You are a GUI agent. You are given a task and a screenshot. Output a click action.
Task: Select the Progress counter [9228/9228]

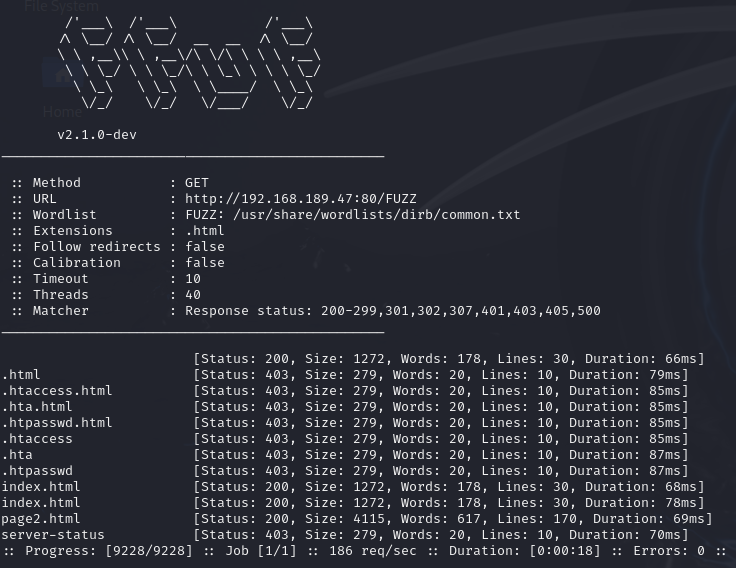(149, 551)
